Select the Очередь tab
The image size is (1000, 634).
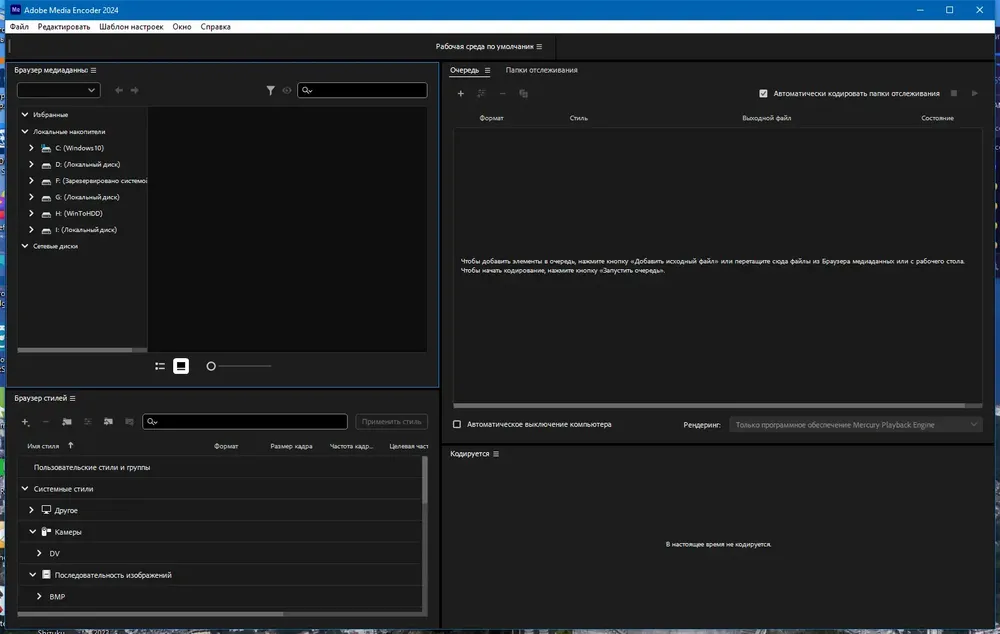[x=464, y=70]
